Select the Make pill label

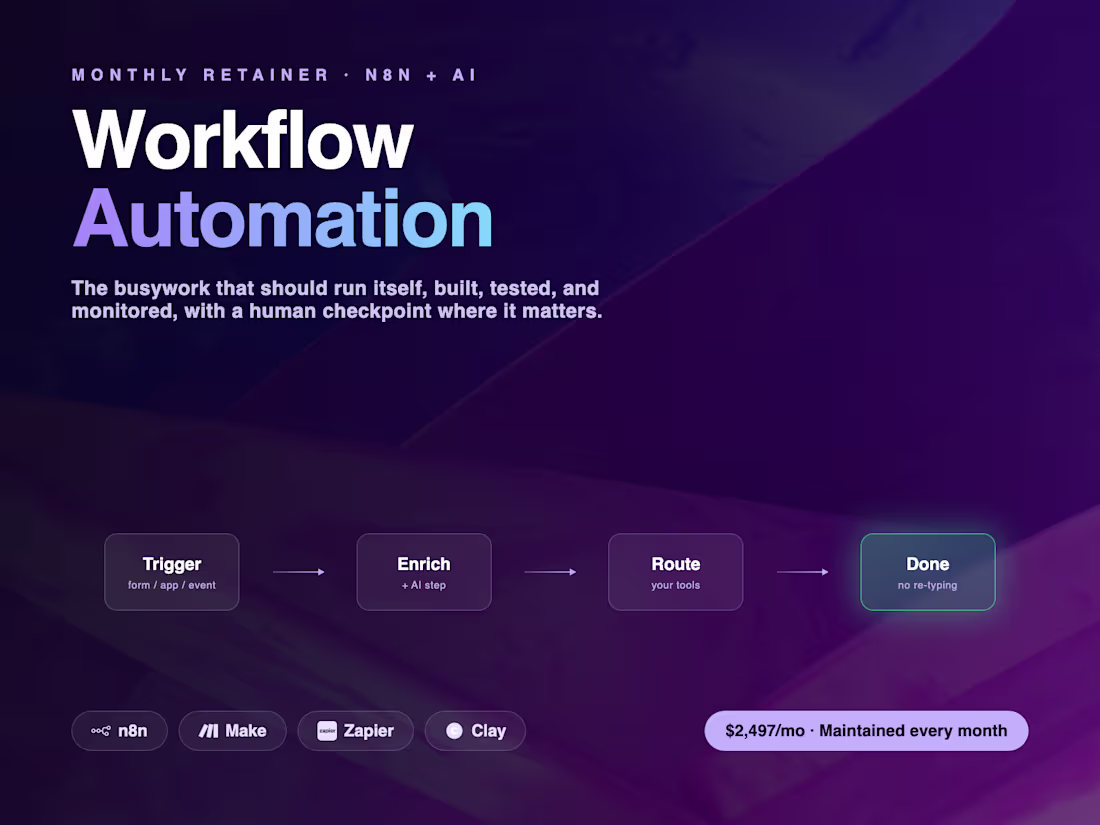tap(246, 731)
